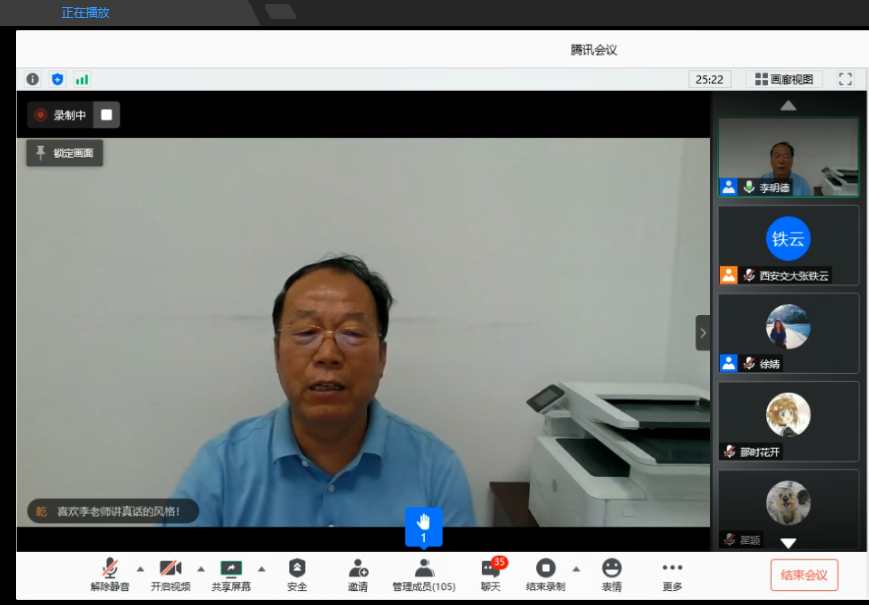
Task: Switch to 画廊视图 gallery view
Action: point(784,79)
